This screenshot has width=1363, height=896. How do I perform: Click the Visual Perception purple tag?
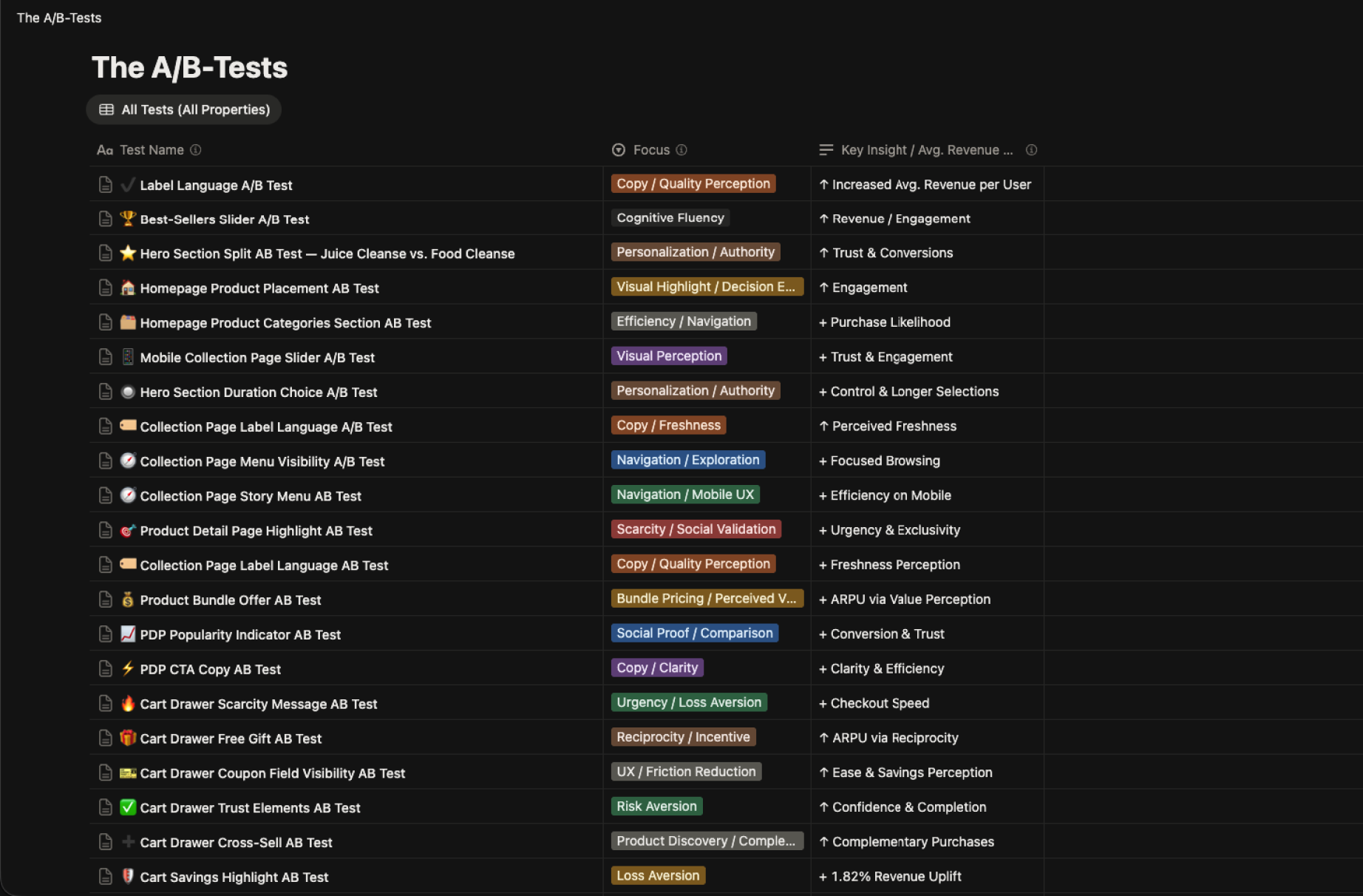[x=668, y=356]
